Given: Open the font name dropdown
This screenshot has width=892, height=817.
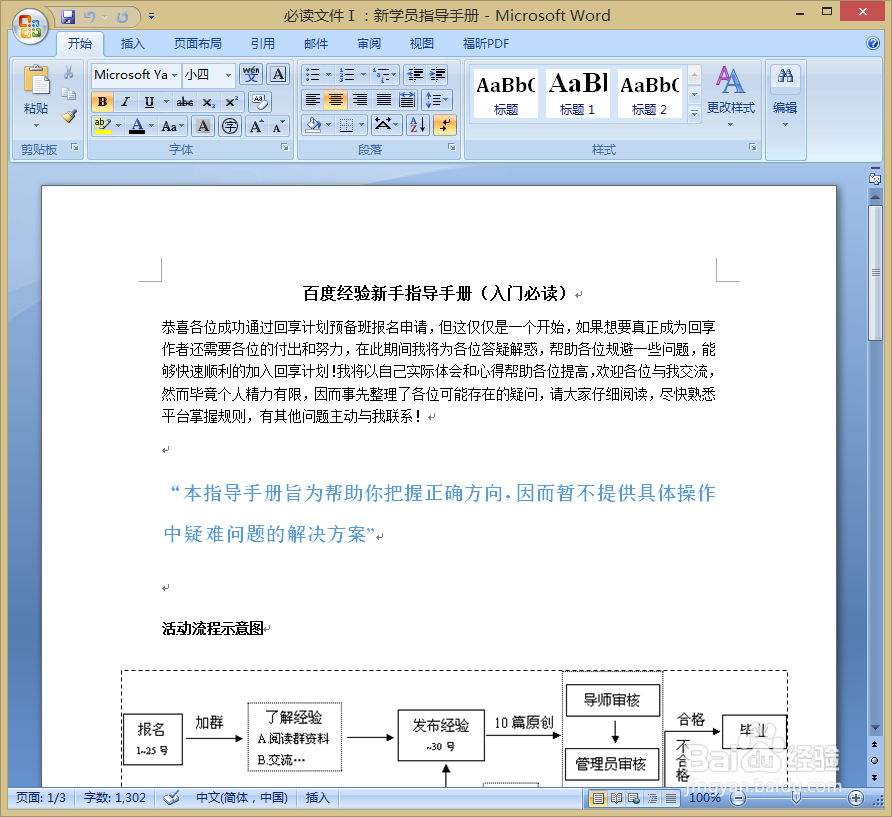Looking at the screenshot, I should (x=174, y=75).
